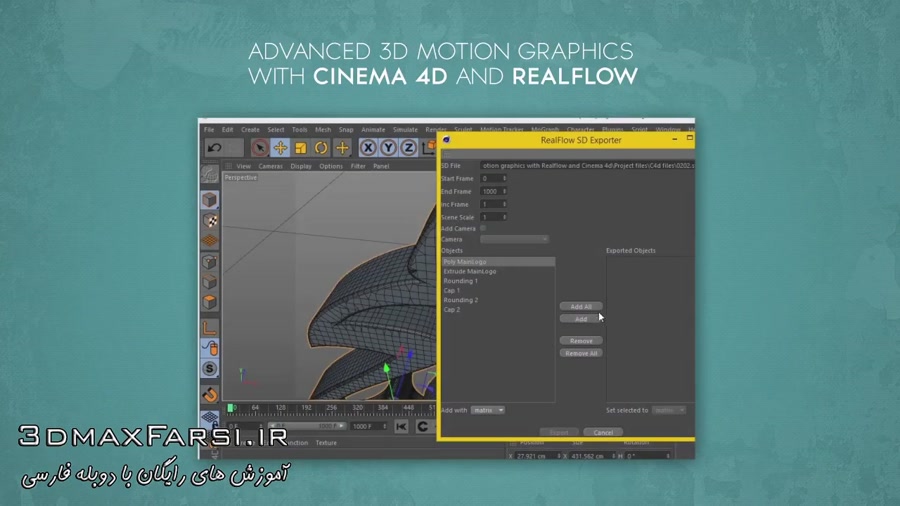This screenshot has height=506, width=900.
Task: Select Poly MainLogo in Objects list
Action: click(498, 262)
